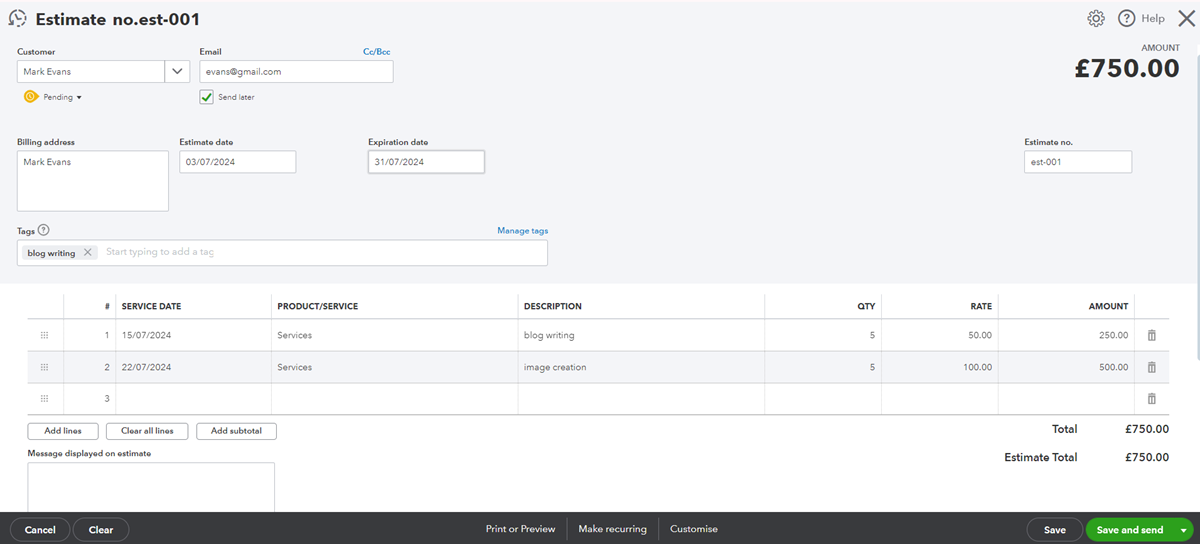Click the QTY cell of image creation row
1200x544 pixels.
click(823, 367)
